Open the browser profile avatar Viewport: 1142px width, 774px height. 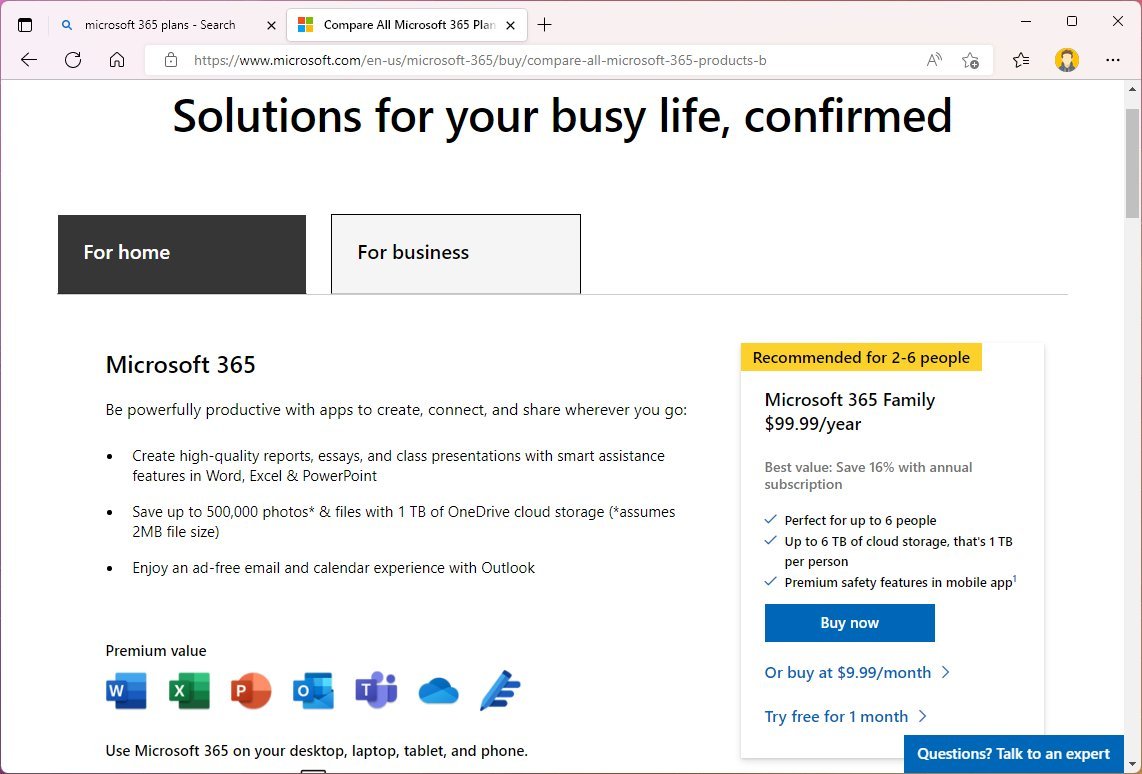point(1067,60)
